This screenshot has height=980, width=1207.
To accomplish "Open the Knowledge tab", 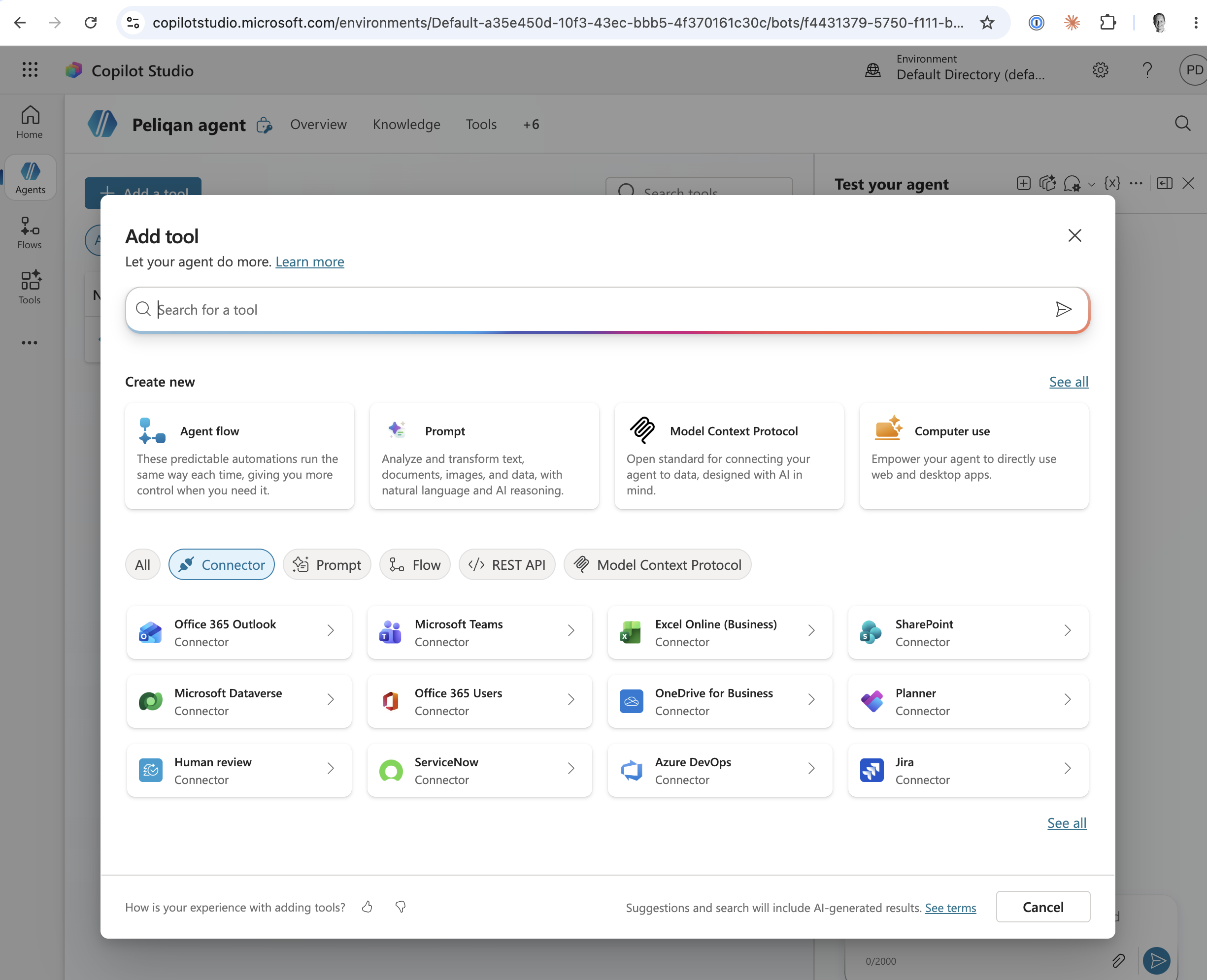I will point(406,124).
